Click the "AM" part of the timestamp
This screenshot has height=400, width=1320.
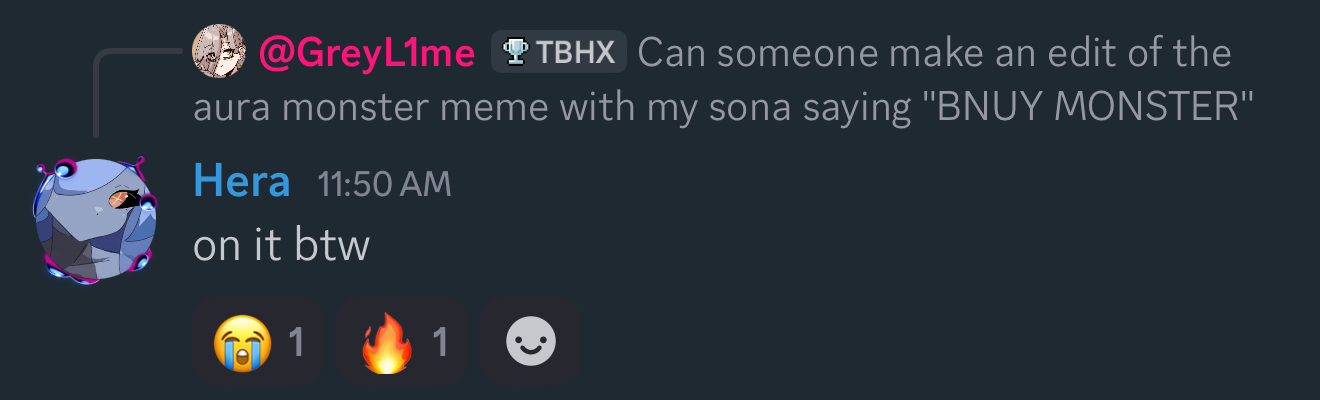(x=428, y=184)
